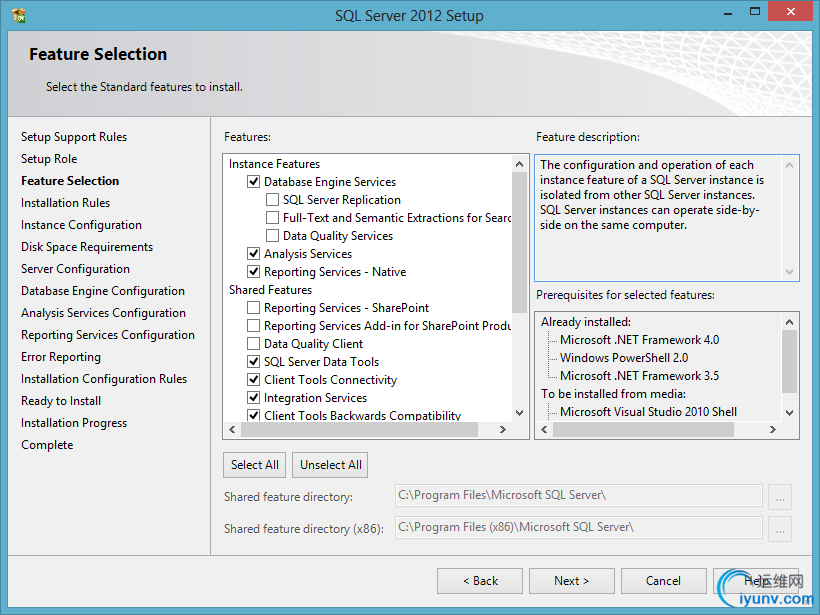Click Setup Support Rules step

(74, 137)
